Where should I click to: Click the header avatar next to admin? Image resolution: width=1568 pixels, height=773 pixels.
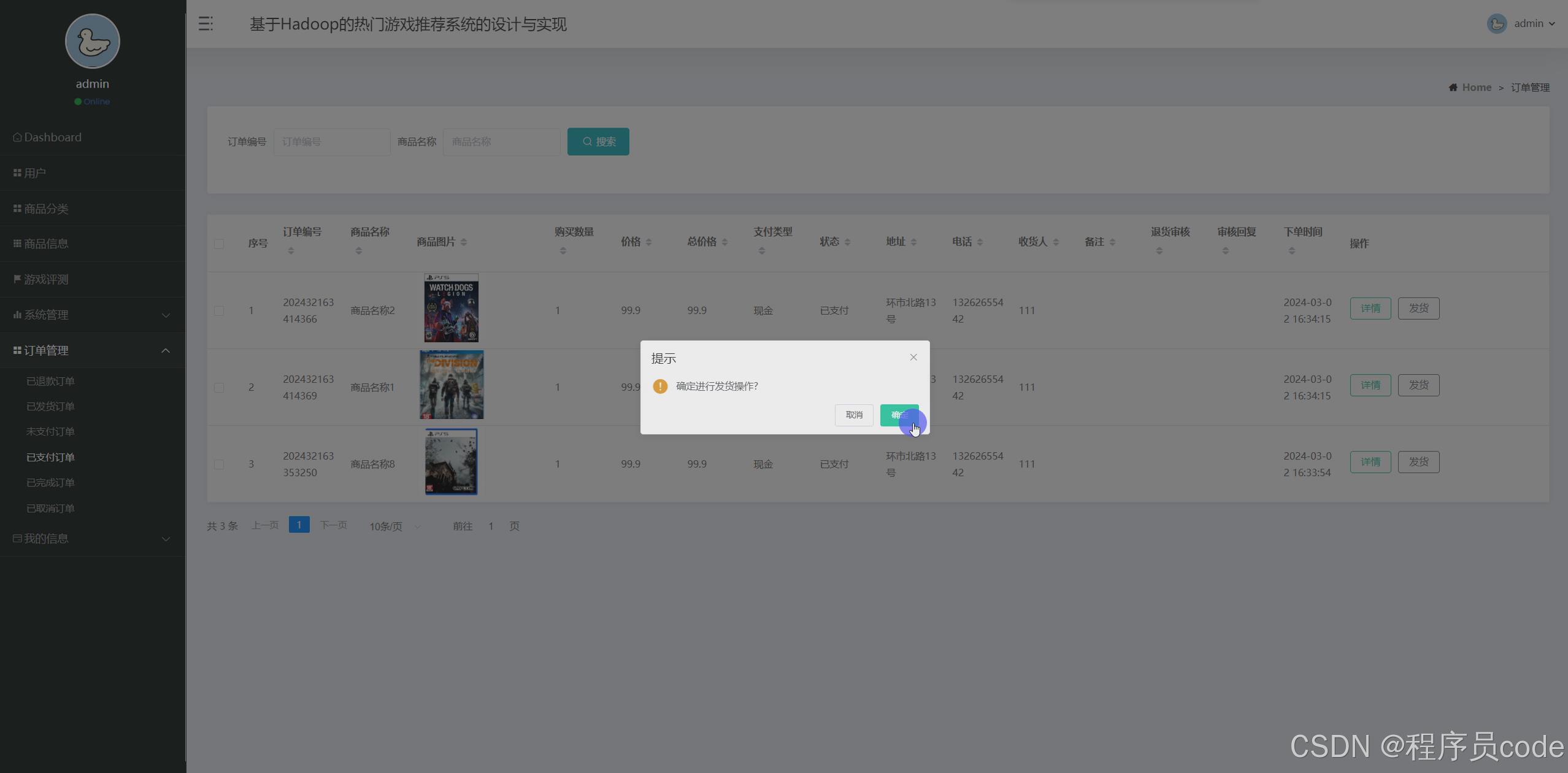pyautogui.click(x=1496, y=24)
